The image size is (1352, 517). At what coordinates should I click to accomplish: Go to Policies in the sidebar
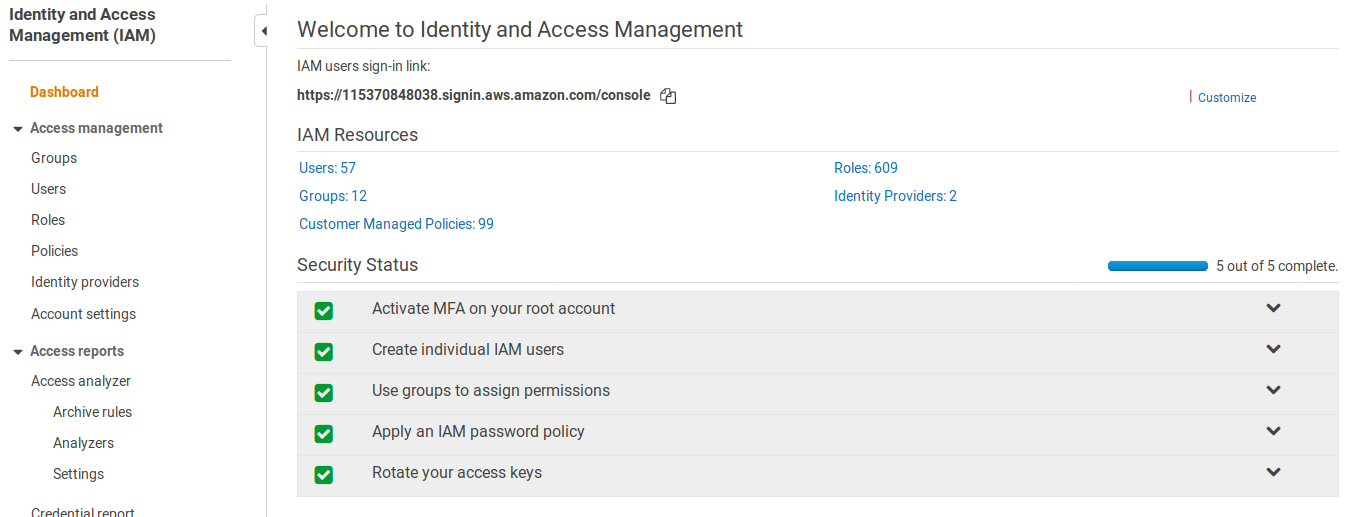[x=54, y=251]
